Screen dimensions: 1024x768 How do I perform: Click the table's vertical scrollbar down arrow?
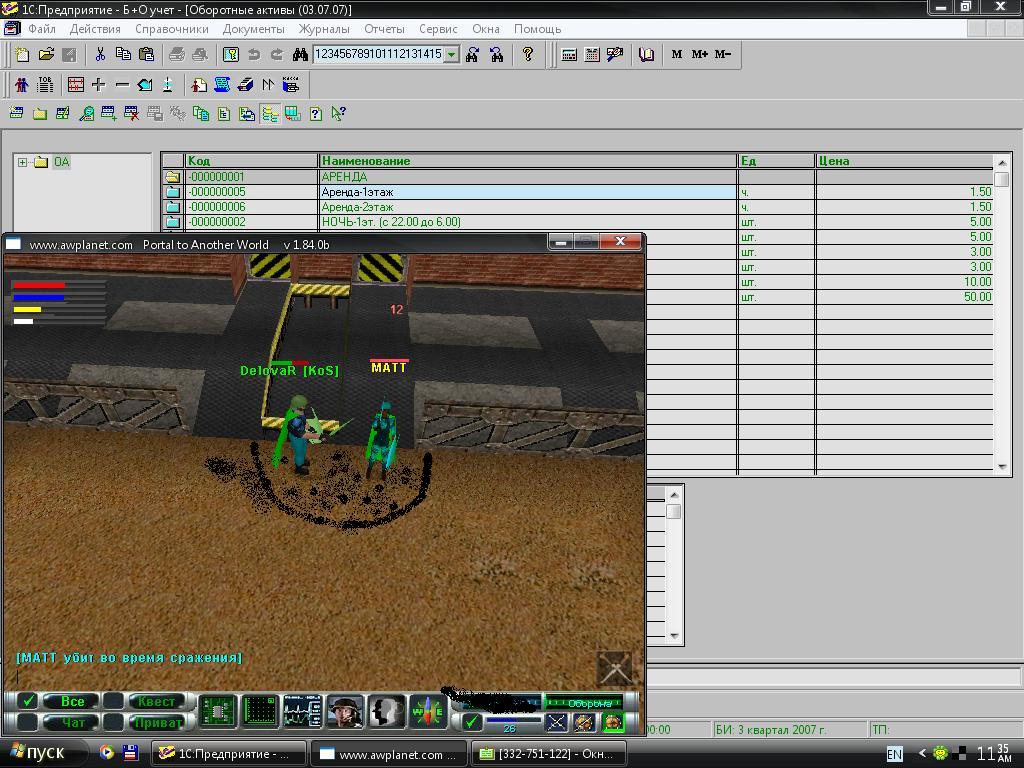pyautogui.click(x=1002, y=466)
